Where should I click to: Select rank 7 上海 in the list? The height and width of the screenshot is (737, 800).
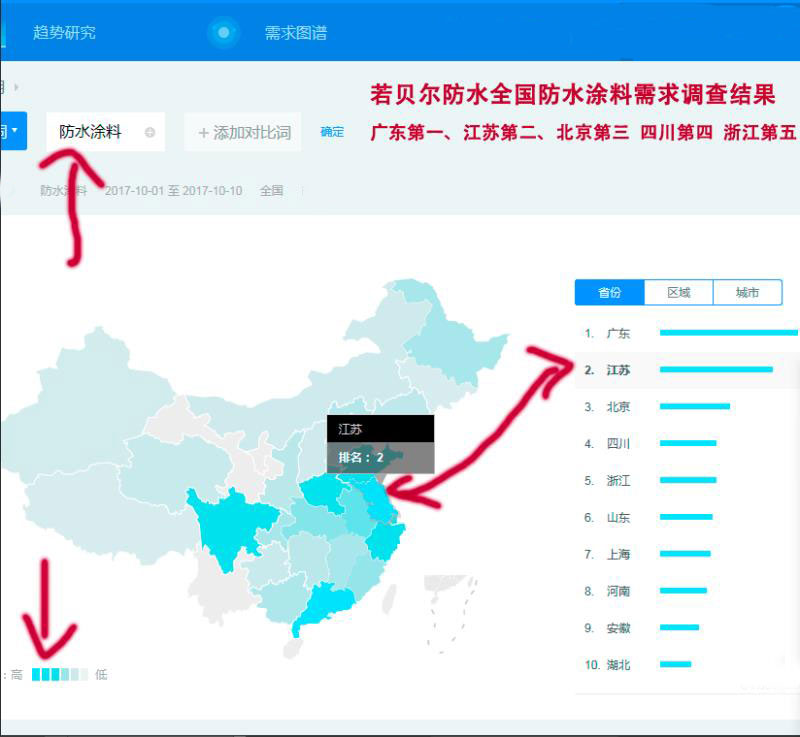[687, 554]
